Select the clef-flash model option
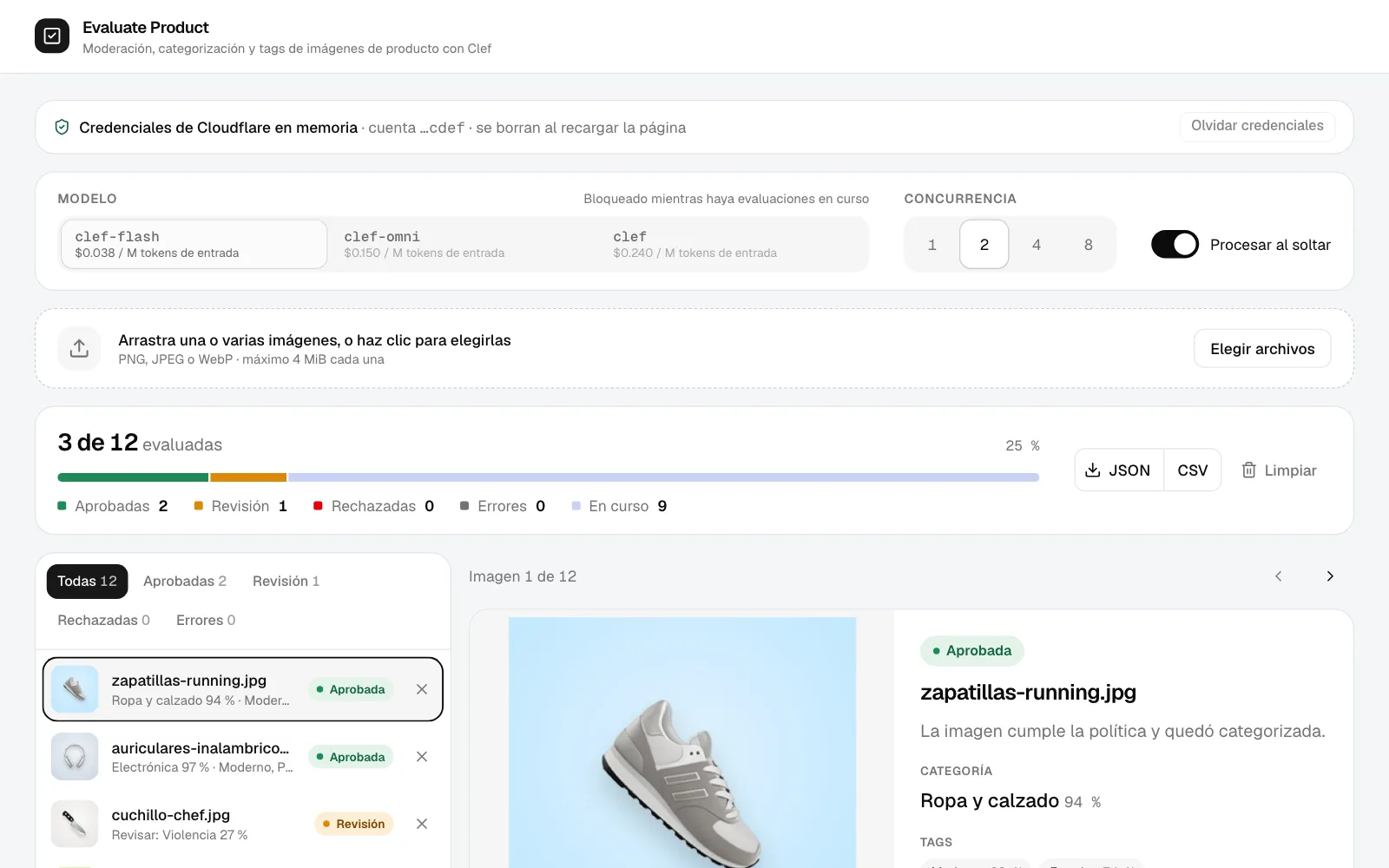The height and width of the screenshot is (868, 1389). 194,244
